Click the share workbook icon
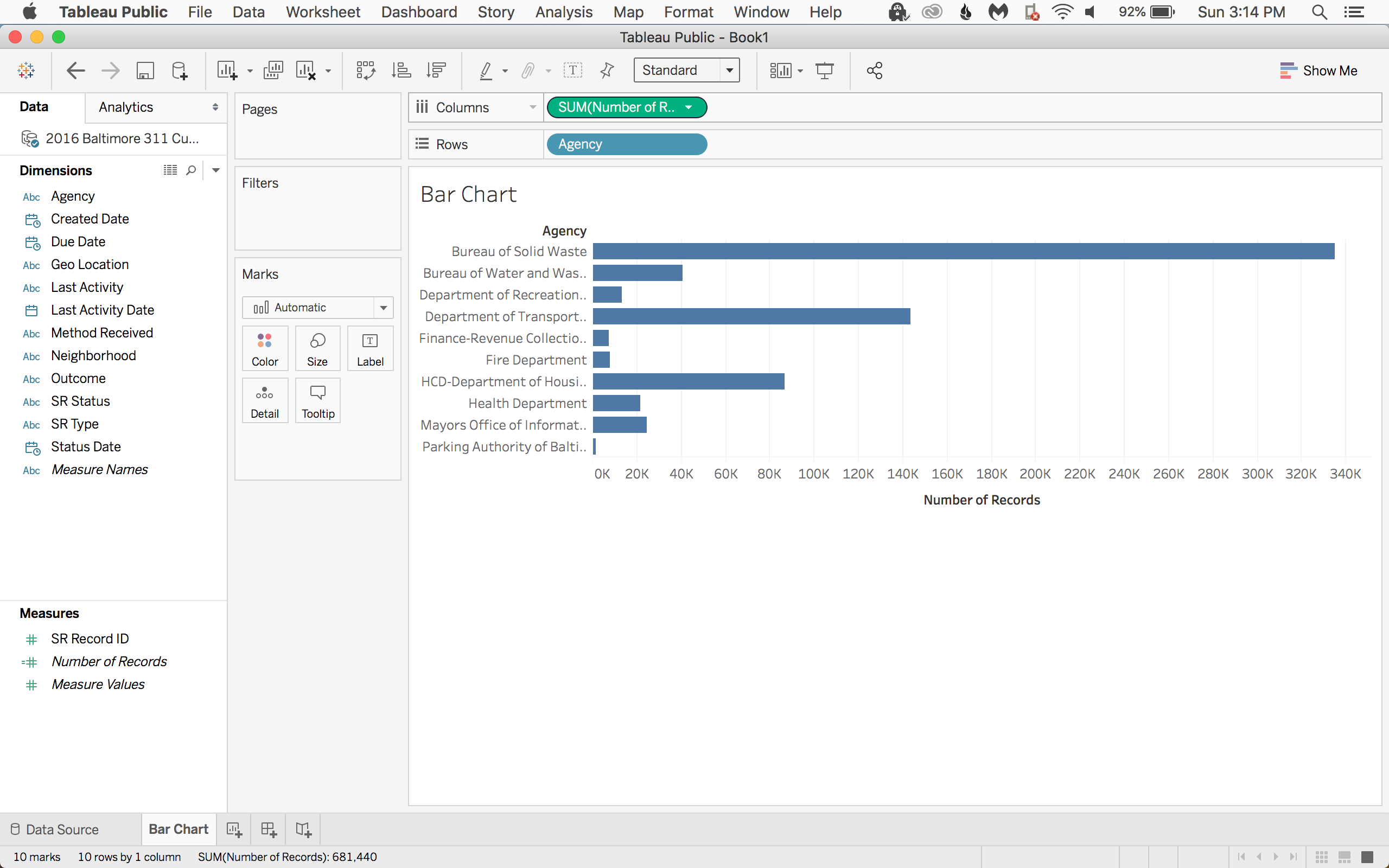The width and height of the screenshot is (1389, 868). (874, 71)
